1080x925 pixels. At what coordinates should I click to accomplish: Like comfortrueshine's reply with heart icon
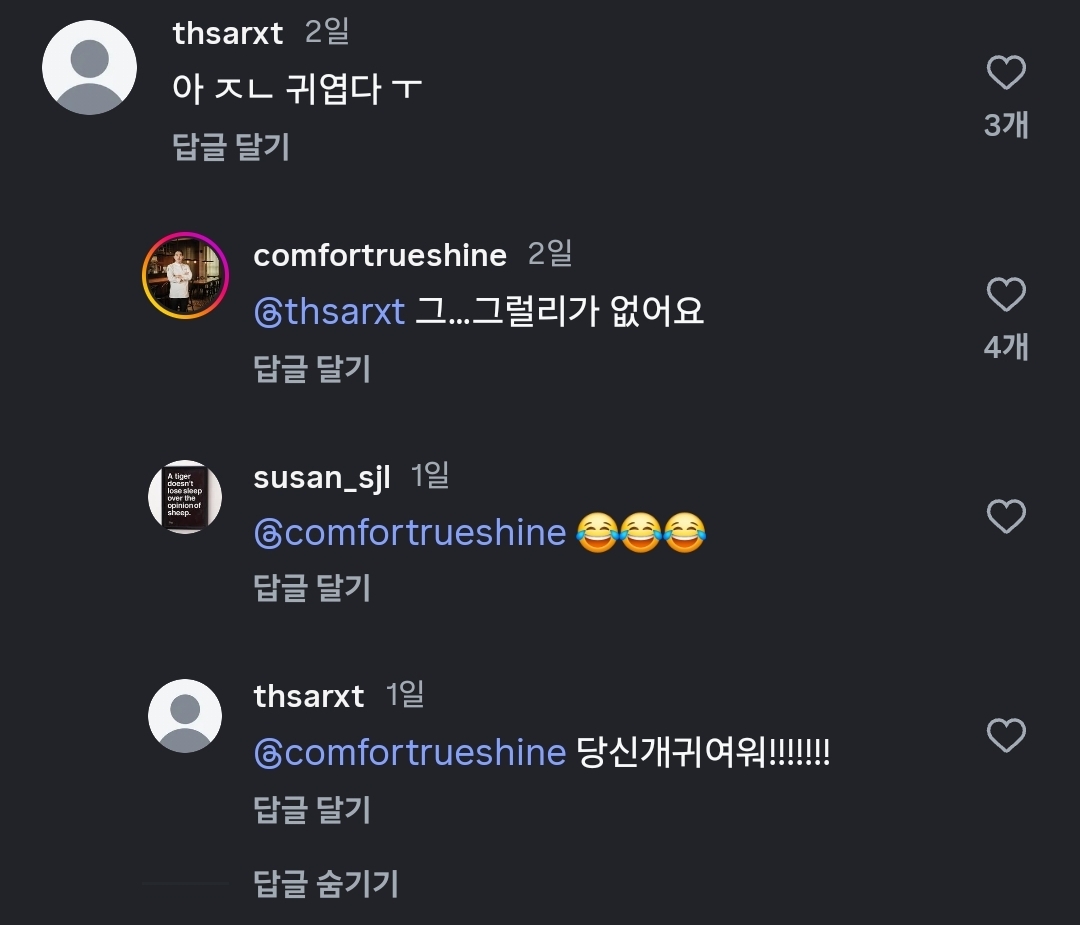pyautogui.click(x=1006, y=295)
